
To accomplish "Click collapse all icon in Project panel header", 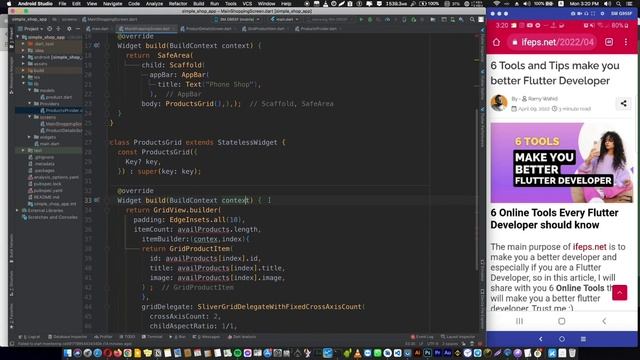I will coord(58,29).
